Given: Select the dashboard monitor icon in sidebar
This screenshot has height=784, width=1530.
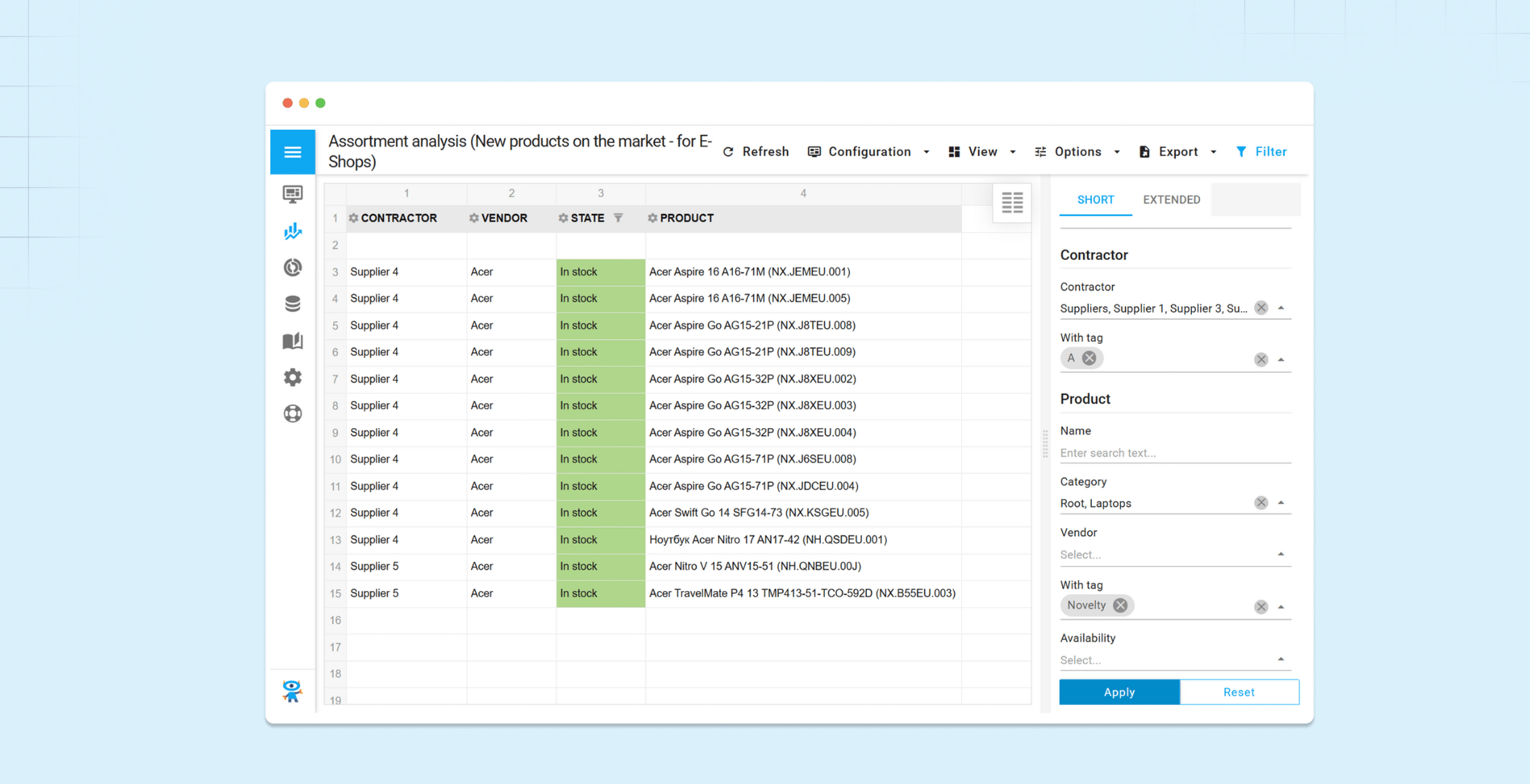Looking at the screenshot, I should click(x=292, y=194).
